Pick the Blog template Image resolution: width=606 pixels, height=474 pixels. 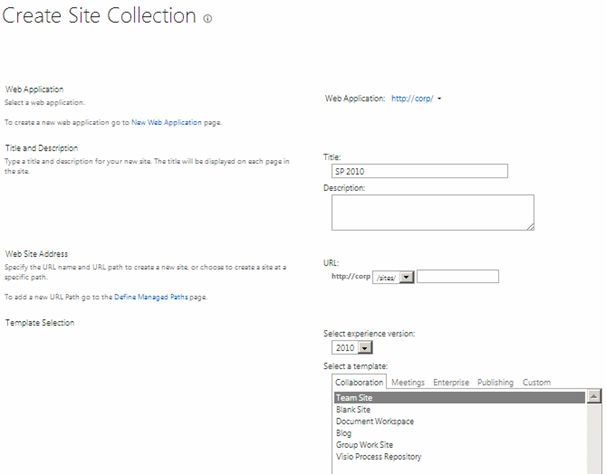345,433
